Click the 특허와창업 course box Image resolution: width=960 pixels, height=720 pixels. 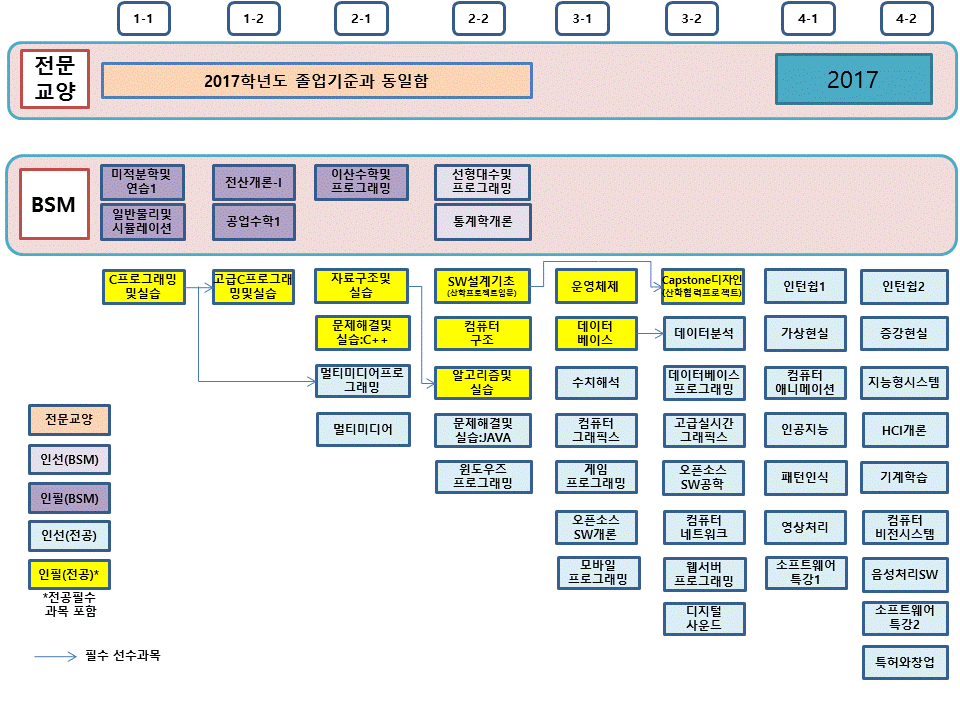tap(905, 662)
